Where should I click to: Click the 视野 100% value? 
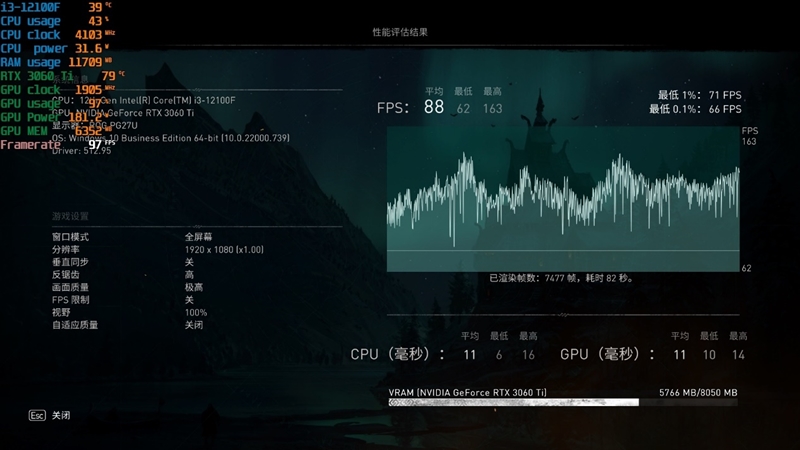pos(196,313)
